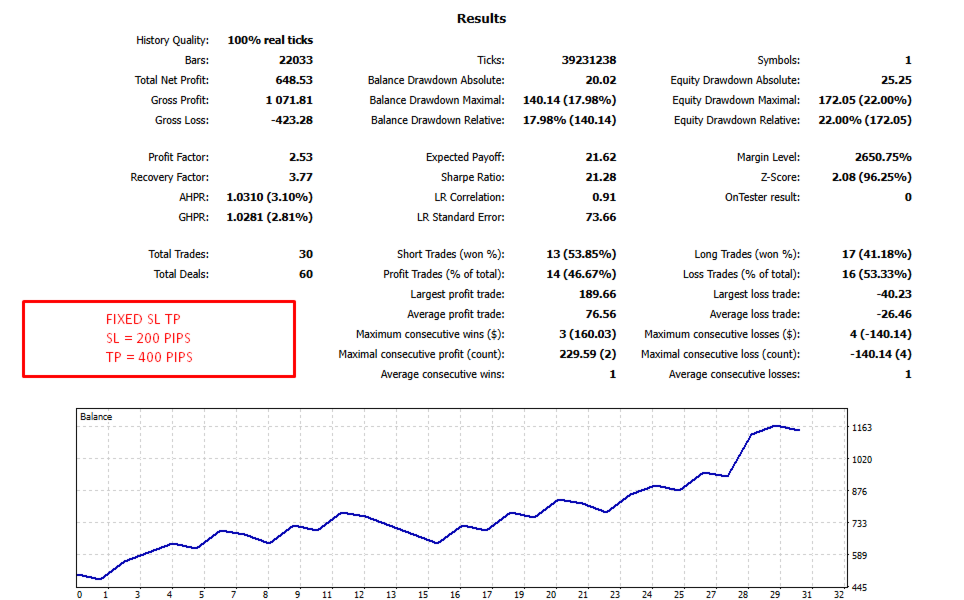Click Balance Drawdown Absolute value 20.02
Viewport: 964px width, 600px height.
[601, 80]
